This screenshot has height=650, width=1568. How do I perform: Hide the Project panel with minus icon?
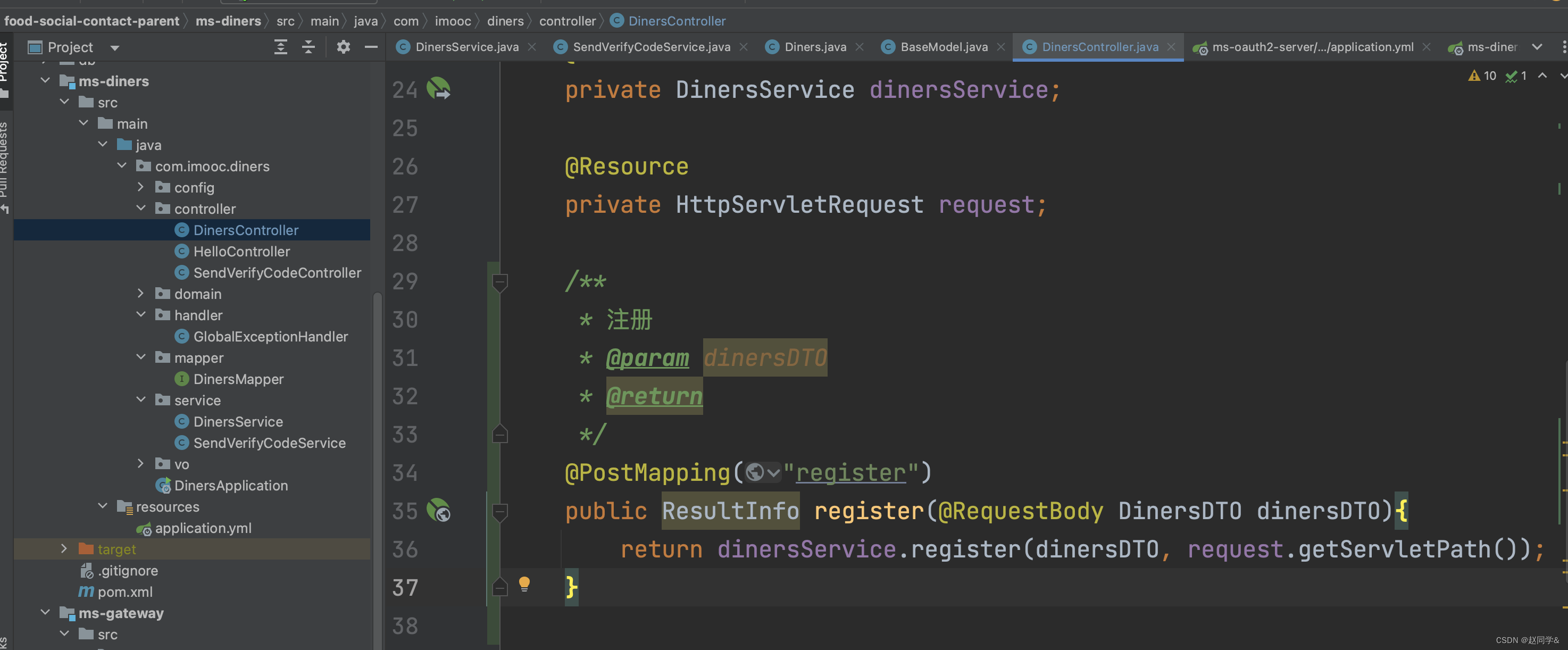coord(371,47)
